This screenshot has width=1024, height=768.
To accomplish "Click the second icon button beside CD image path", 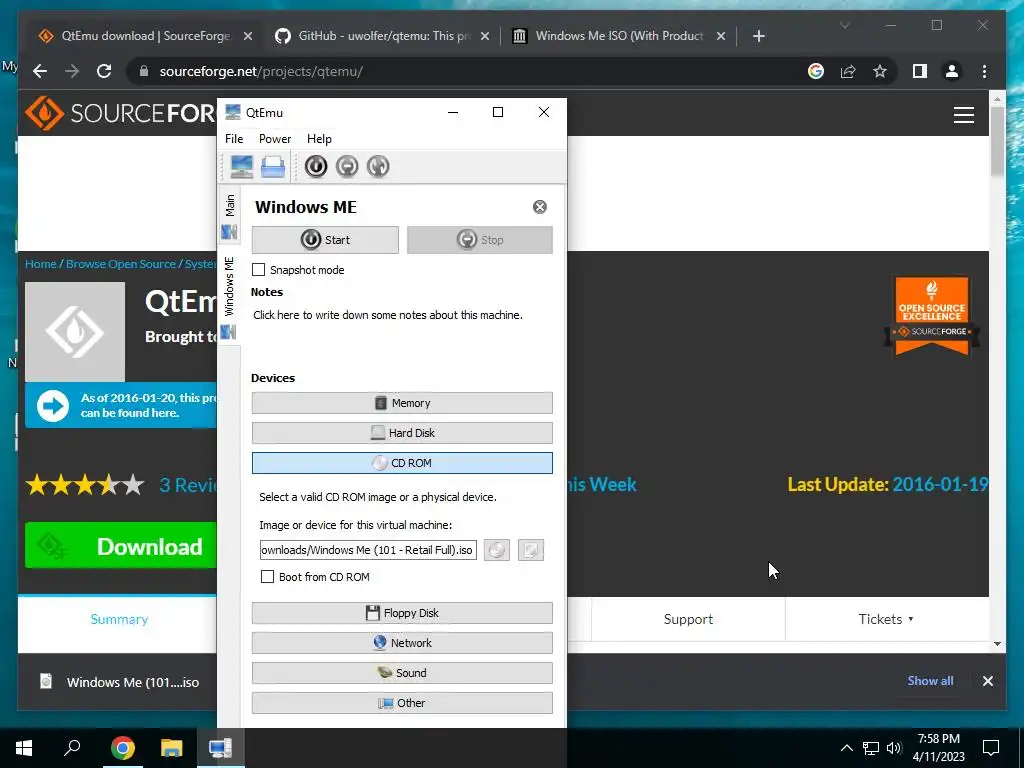I will pos(531,550).
